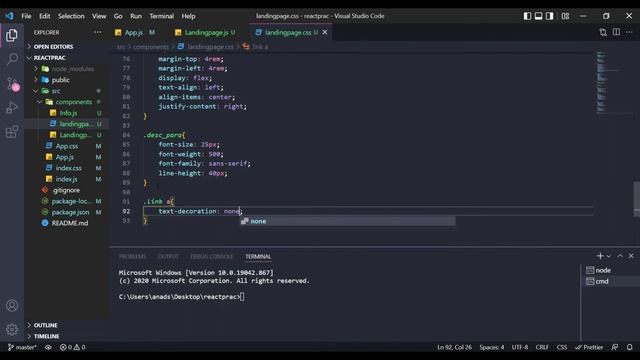This screenshot has width=640, height=360.
Task: Click CSS language mode status item
Action: pyautogui.click(x=562, y=347)
